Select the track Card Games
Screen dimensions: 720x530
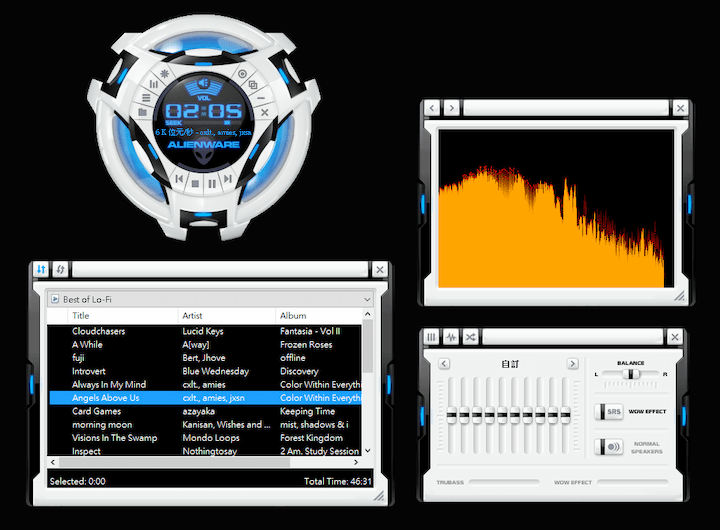tap(96, 411)
